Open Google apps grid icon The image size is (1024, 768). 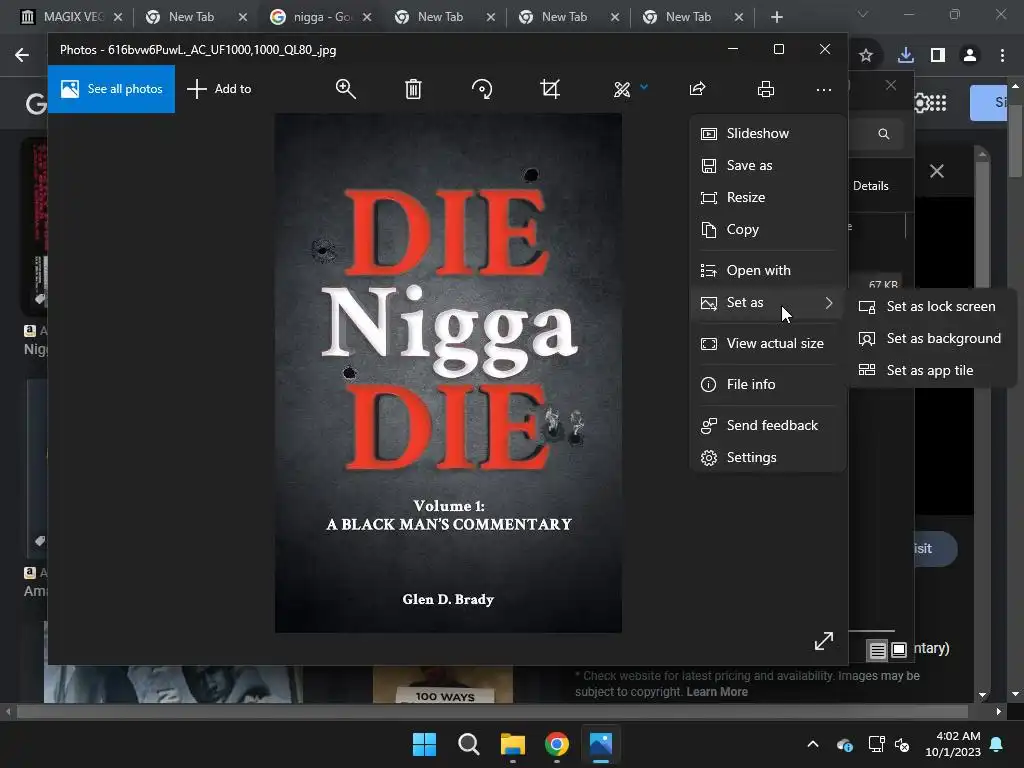pos(938,103)
